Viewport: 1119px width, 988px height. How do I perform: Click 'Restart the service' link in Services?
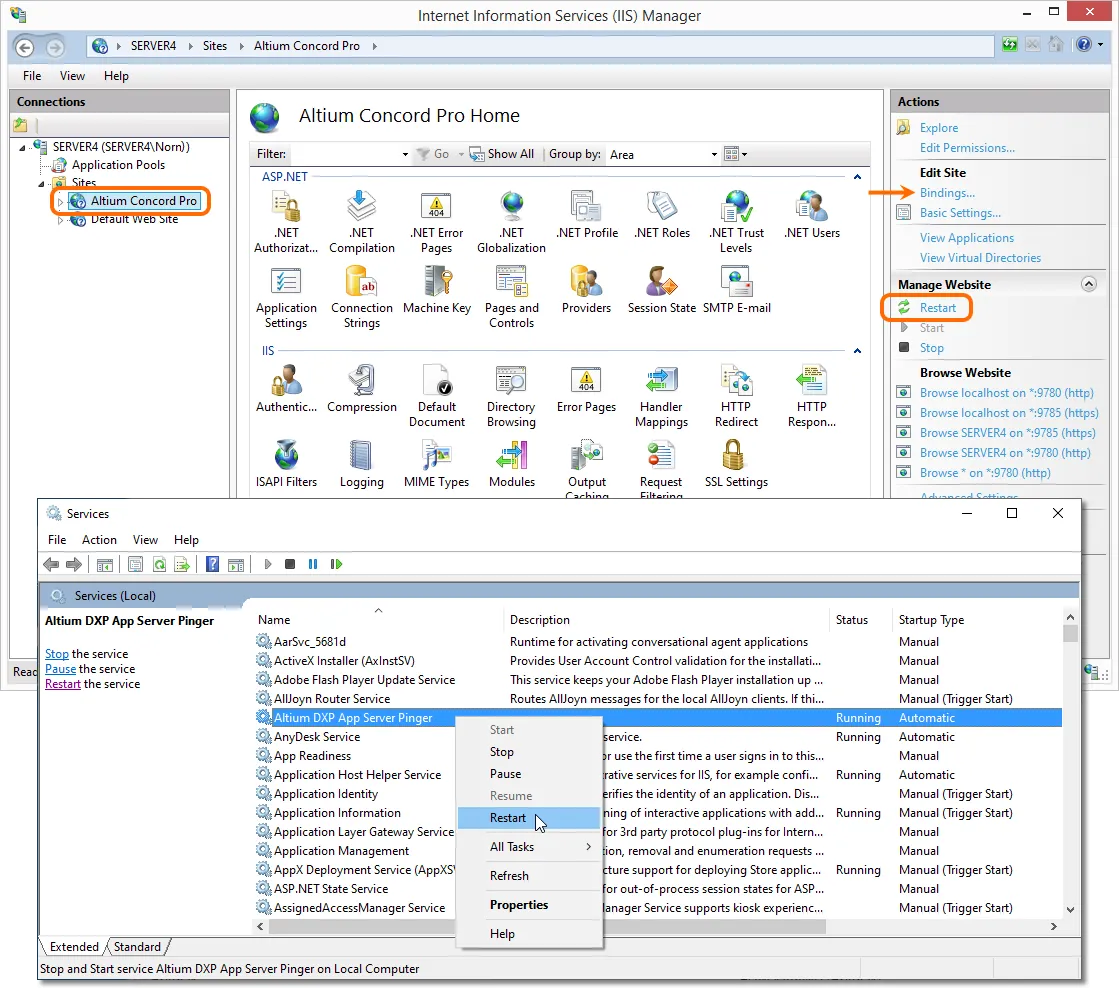click(63, 684)
